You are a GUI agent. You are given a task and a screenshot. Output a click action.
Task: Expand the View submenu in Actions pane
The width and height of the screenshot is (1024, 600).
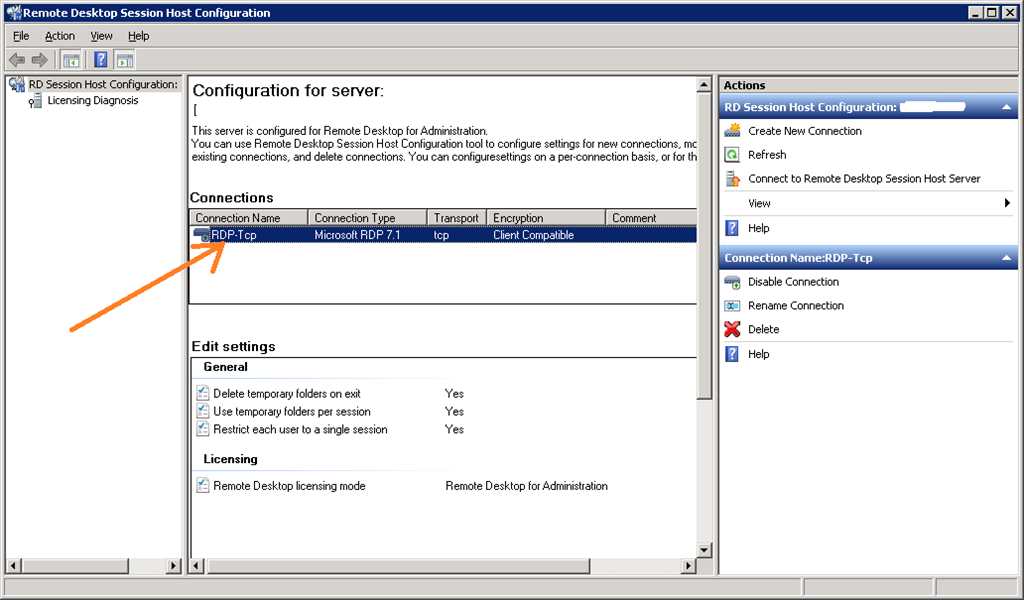1007,204
